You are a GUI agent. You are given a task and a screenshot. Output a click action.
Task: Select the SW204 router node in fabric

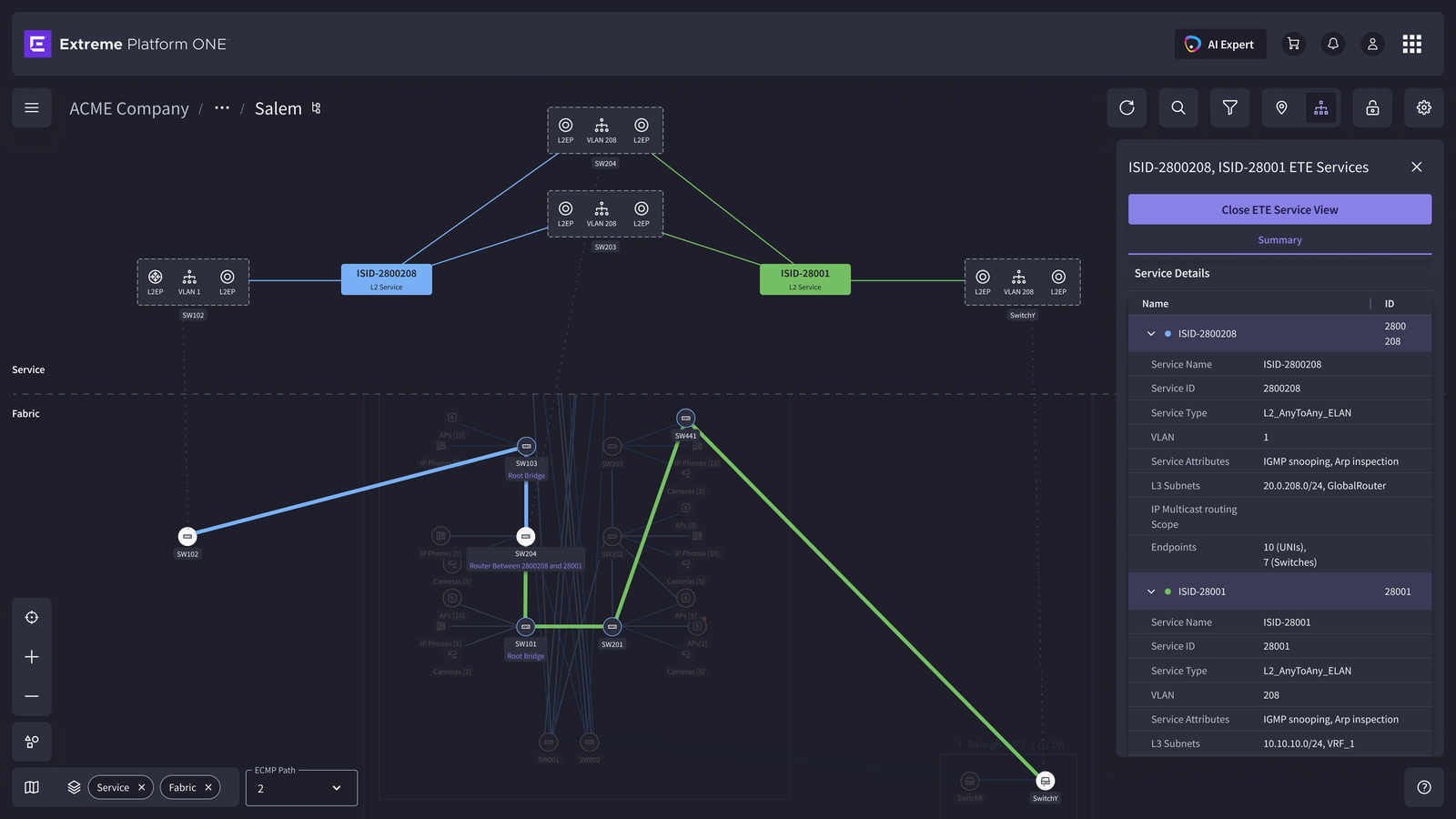525,537
